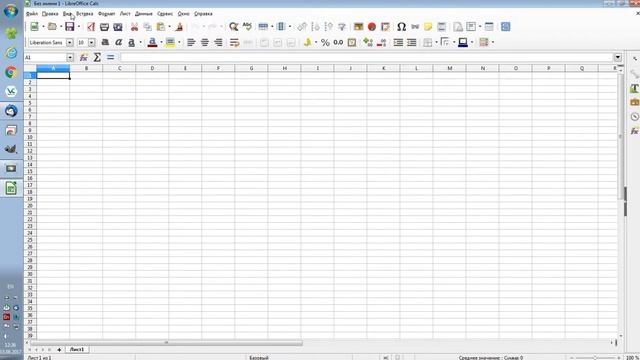Open the Name Box dropdown arrow

(70, 58)
